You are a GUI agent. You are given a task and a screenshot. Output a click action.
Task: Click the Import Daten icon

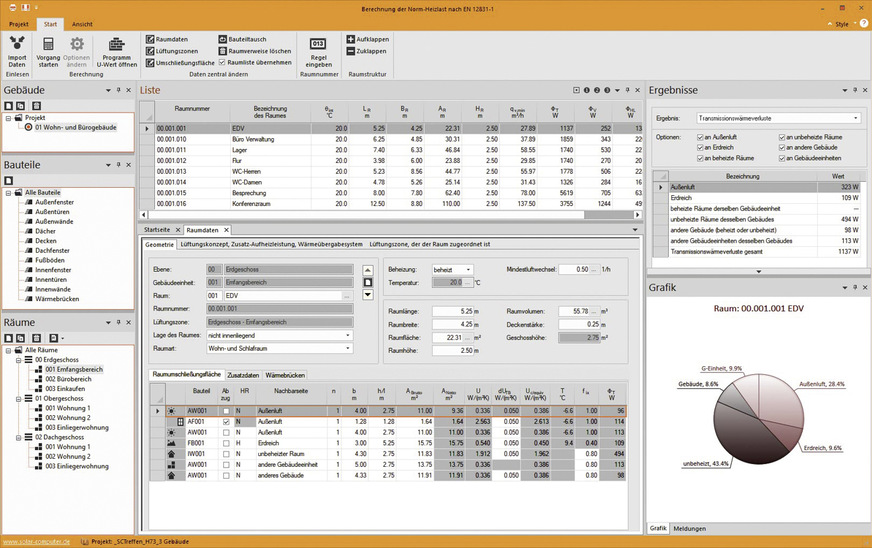[x=17, y=44]
